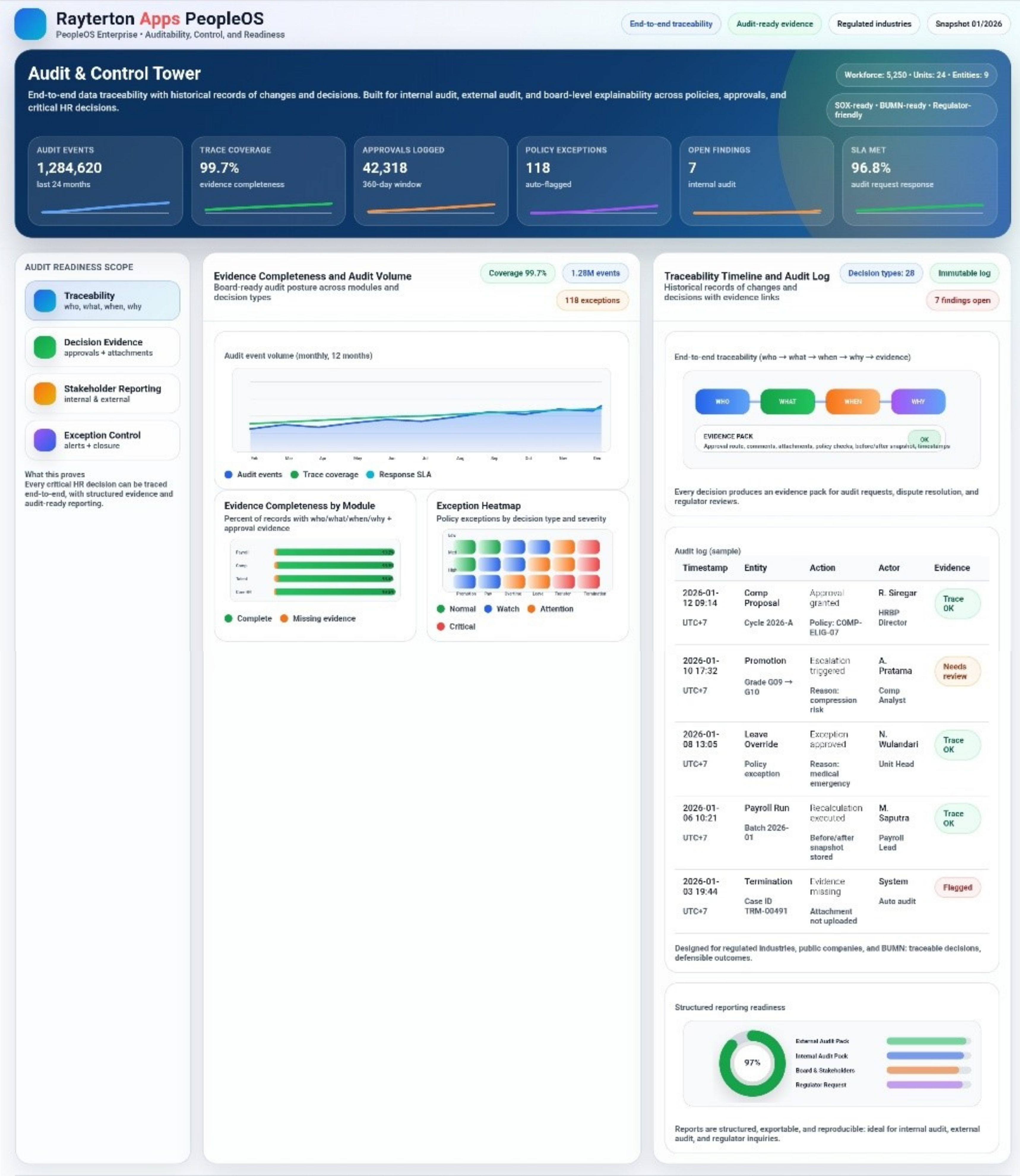This screenshot has height=1176, width=1020.
Task: Click the green Decision Evidence icon
Action: (x=45, y=347)
